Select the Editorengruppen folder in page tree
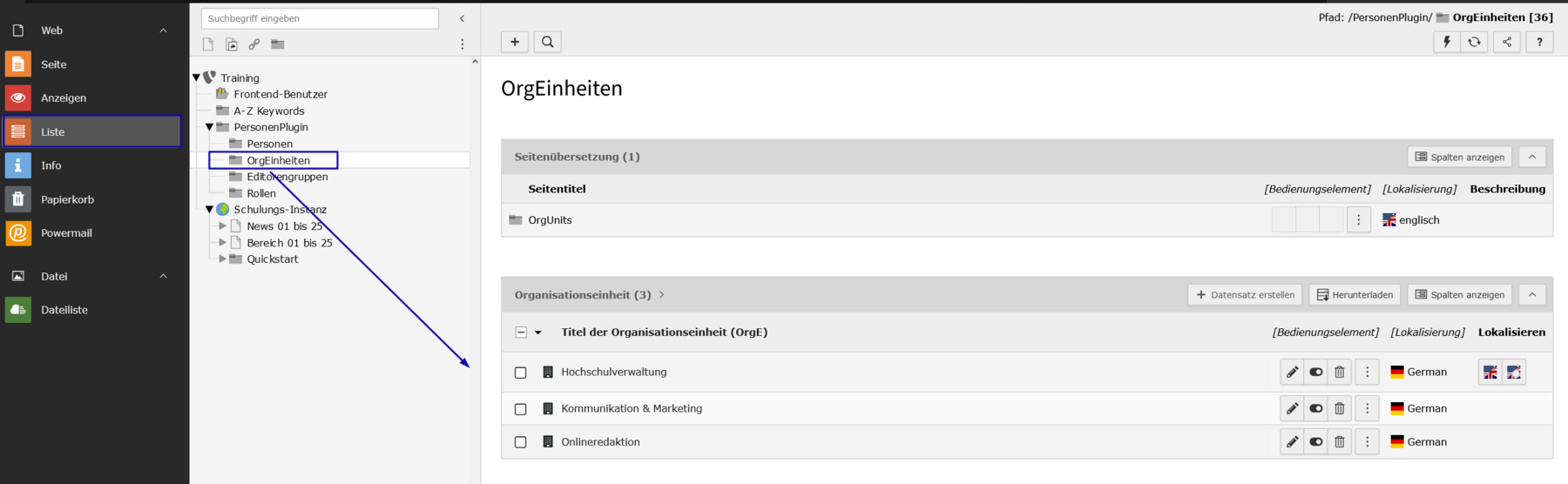Screen dimensions: 1568x484 (287, 177)
